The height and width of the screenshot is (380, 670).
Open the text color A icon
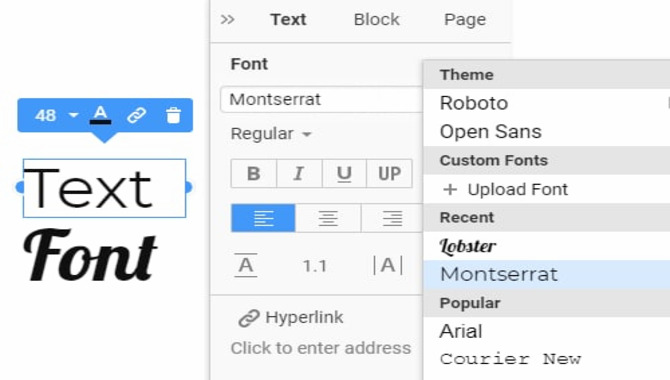[x=100, y=115]
